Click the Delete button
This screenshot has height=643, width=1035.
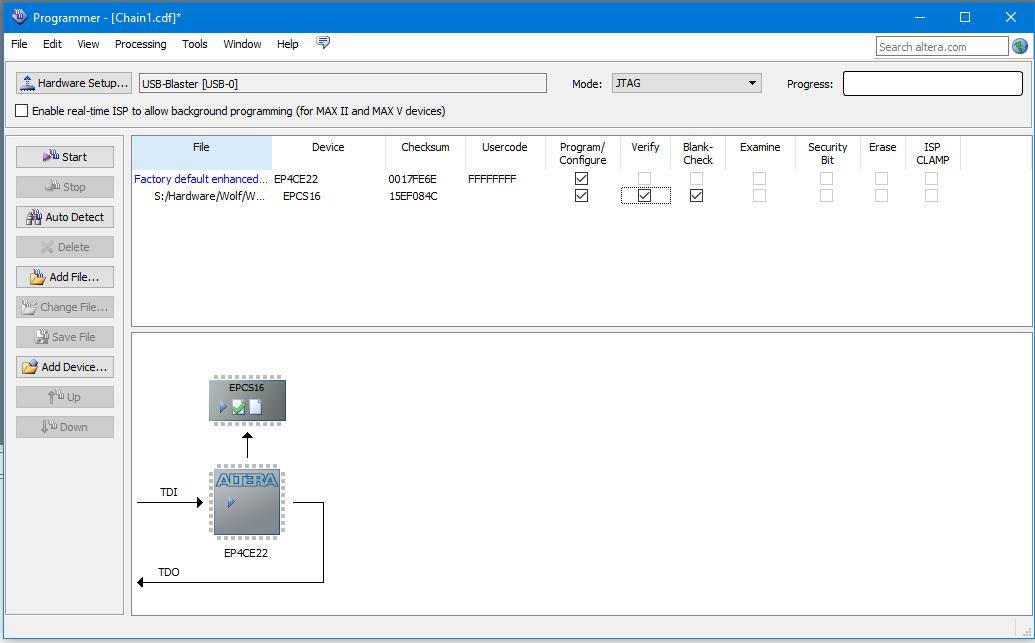point(65,247)
